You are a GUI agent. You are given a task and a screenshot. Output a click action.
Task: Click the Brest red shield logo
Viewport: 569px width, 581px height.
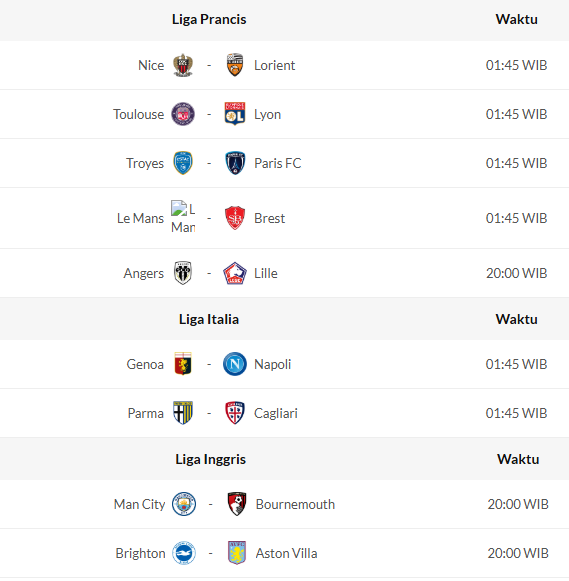(x=235, y=218)
